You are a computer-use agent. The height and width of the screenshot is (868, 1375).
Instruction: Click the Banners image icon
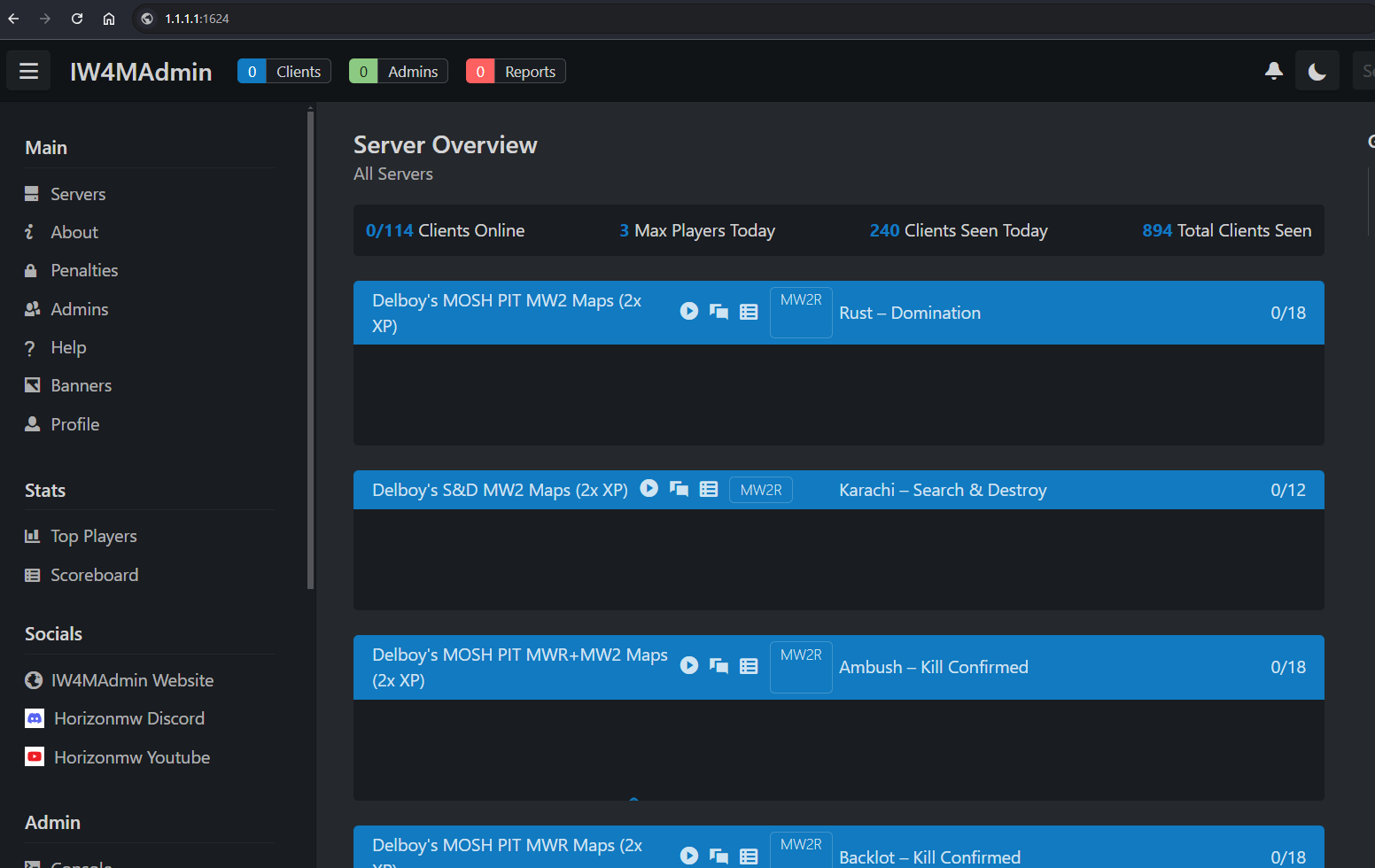[33, 385]
